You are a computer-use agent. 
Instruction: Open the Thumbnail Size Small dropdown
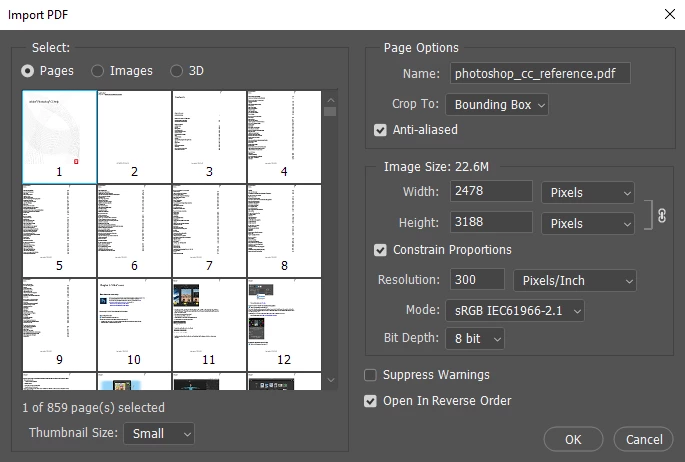pyautogui.click(x=159, y=434)
